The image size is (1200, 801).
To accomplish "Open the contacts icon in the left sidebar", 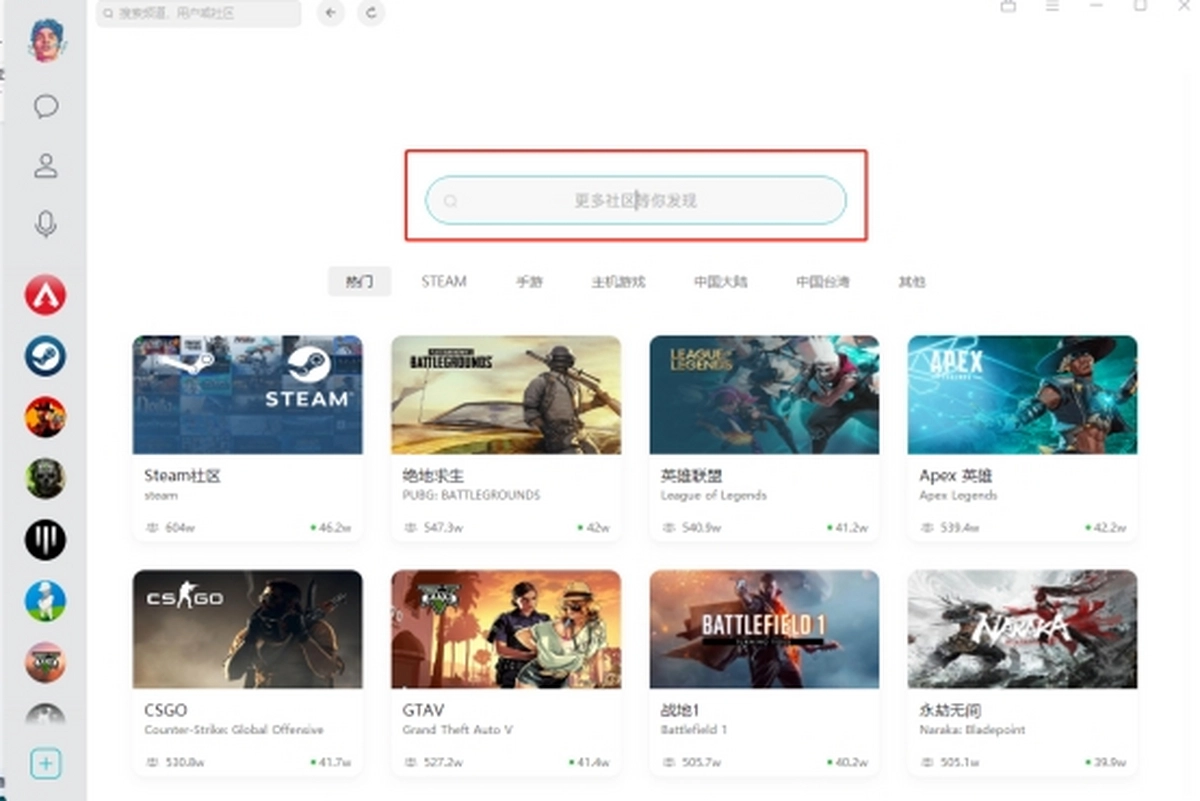I will pyautogui.click(x=45, y=167).
